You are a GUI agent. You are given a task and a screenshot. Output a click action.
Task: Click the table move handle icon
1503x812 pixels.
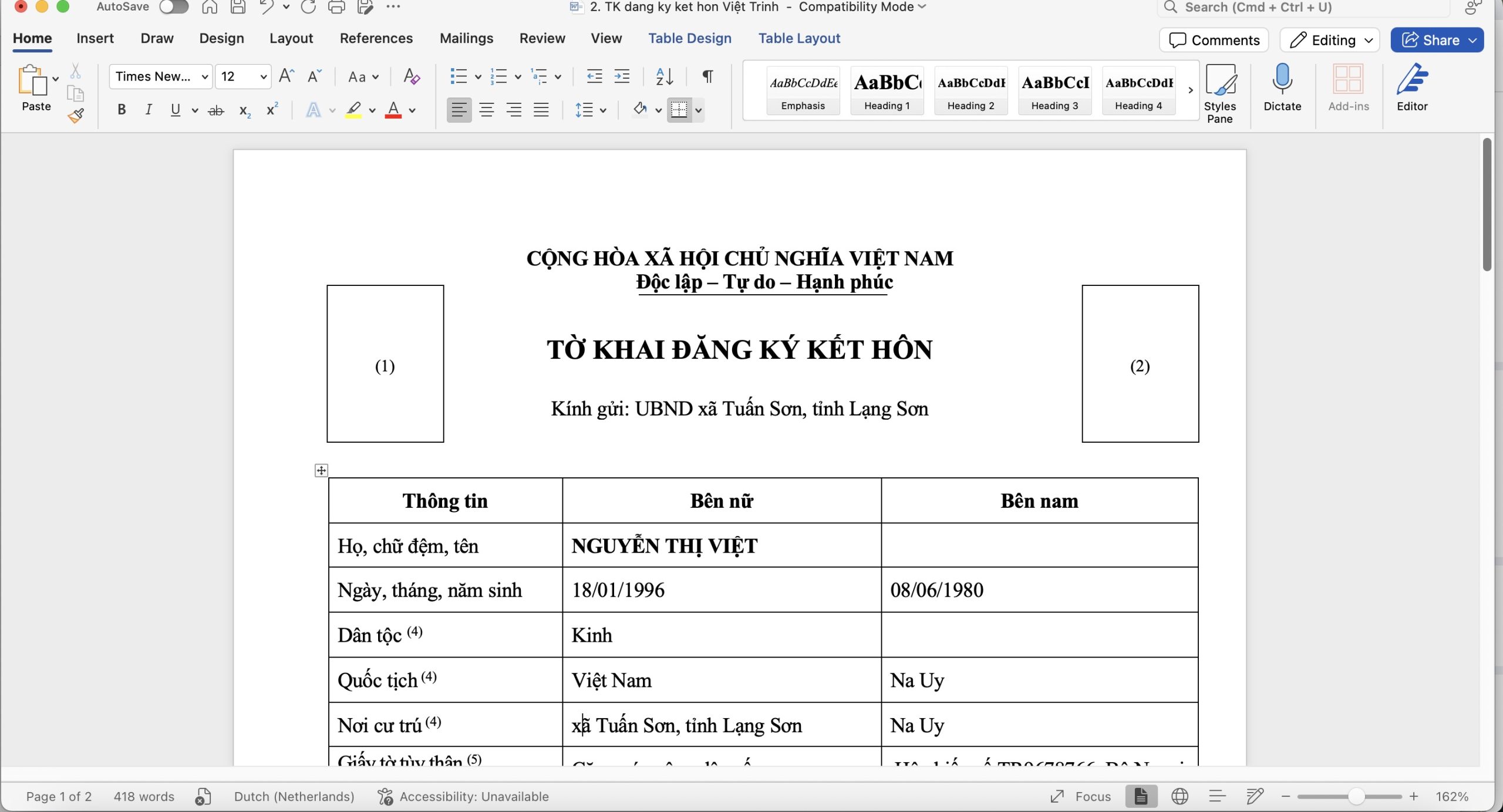(321, 470)
